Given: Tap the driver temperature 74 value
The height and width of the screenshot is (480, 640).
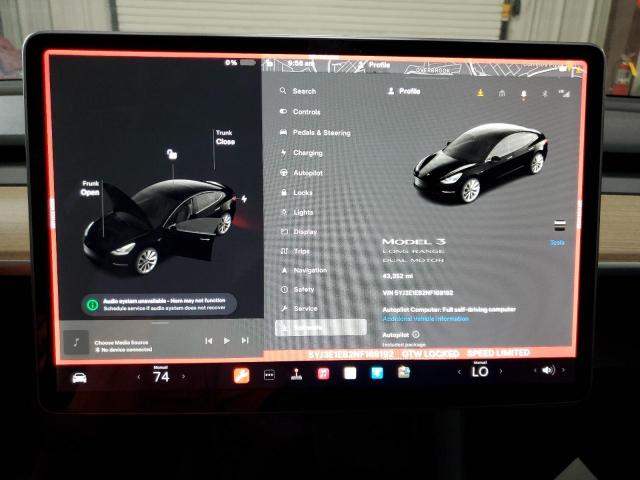Looking at the screenshot, I should (161, 377).
